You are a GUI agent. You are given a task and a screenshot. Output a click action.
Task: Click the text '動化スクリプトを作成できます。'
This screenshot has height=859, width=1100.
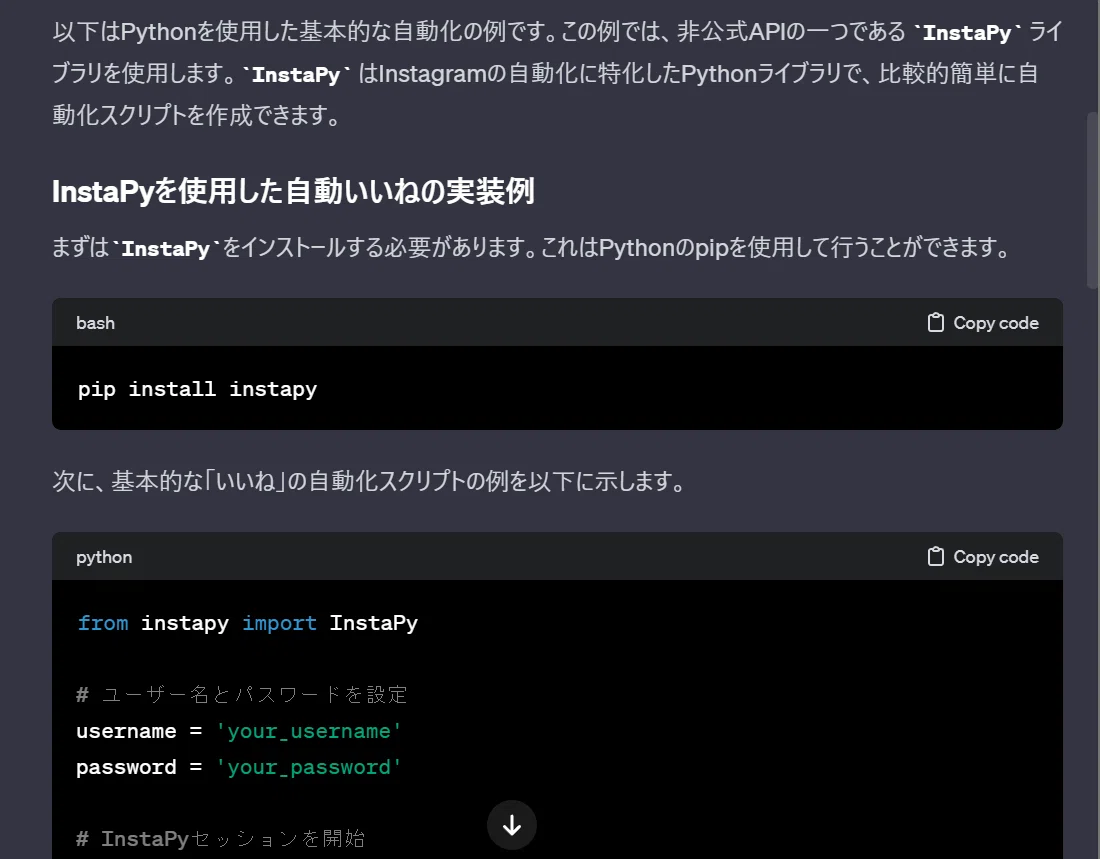pos(196,114)
